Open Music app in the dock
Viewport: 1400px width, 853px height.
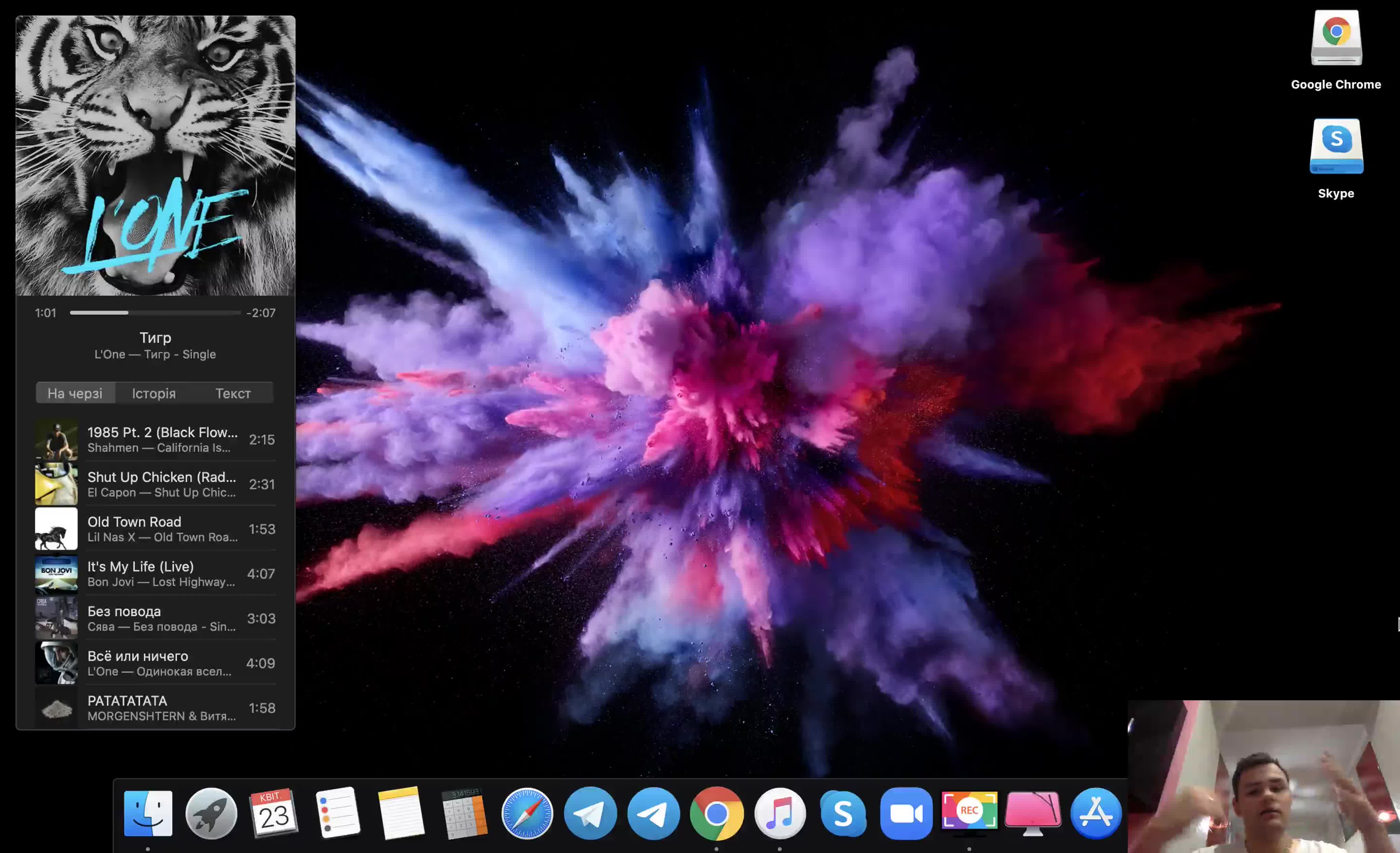(780, 813)
